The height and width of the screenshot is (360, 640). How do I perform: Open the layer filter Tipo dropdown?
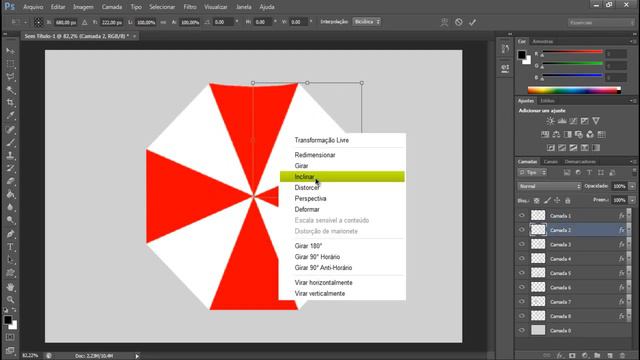tap(532, 173)
